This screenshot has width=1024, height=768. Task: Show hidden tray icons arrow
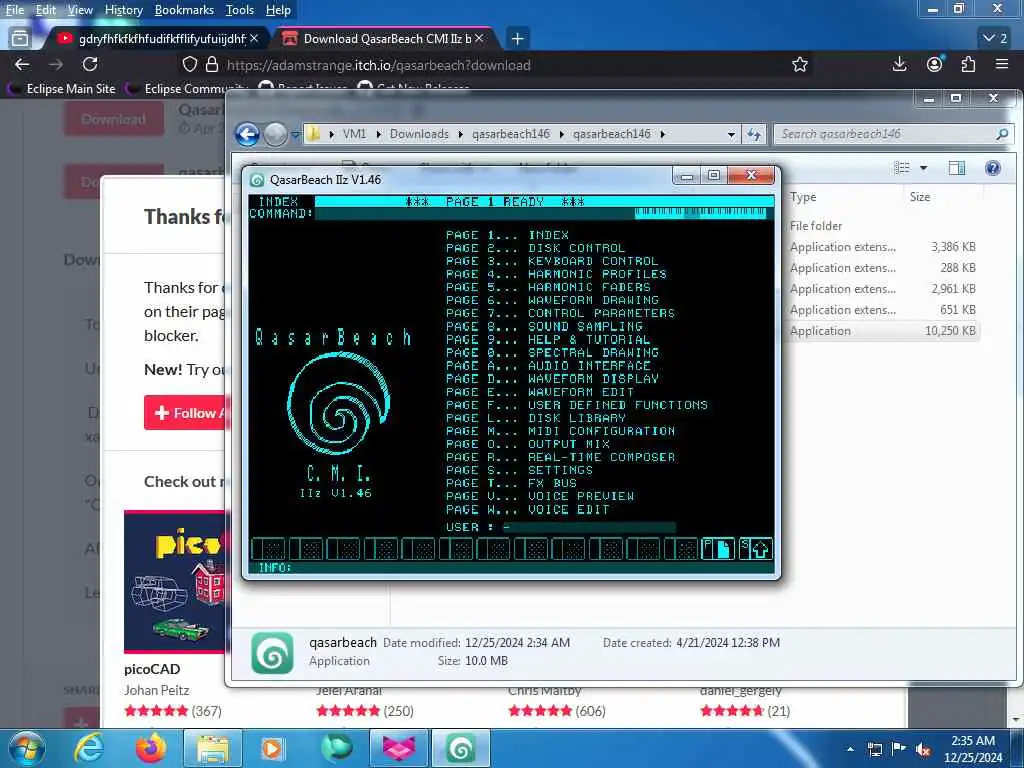pos(850,749)
